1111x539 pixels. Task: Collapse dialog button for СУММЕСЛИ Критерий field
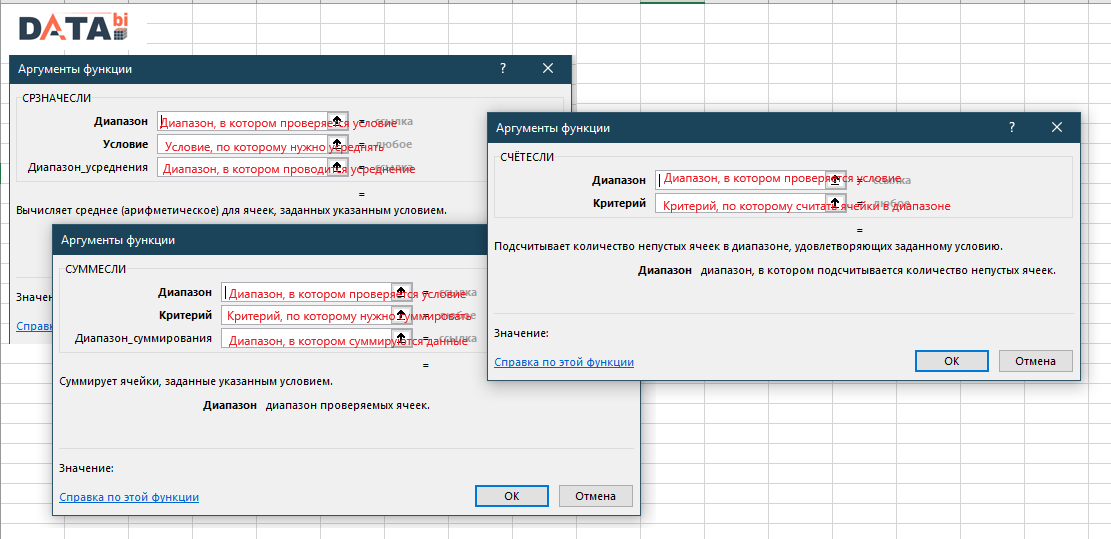tap(402, 315)
